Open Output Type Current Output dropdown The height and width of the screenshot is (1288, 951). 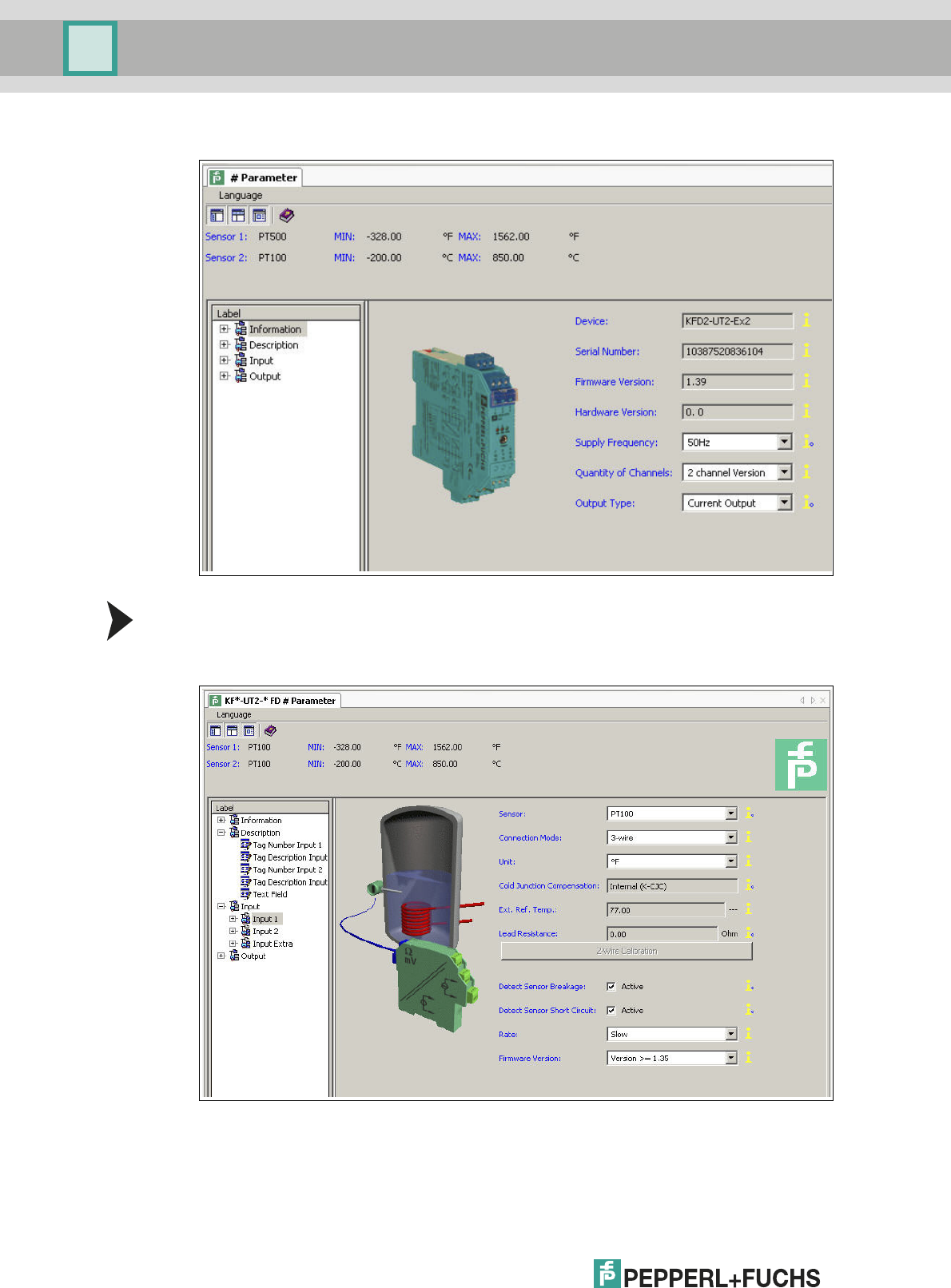pos(785,503)
